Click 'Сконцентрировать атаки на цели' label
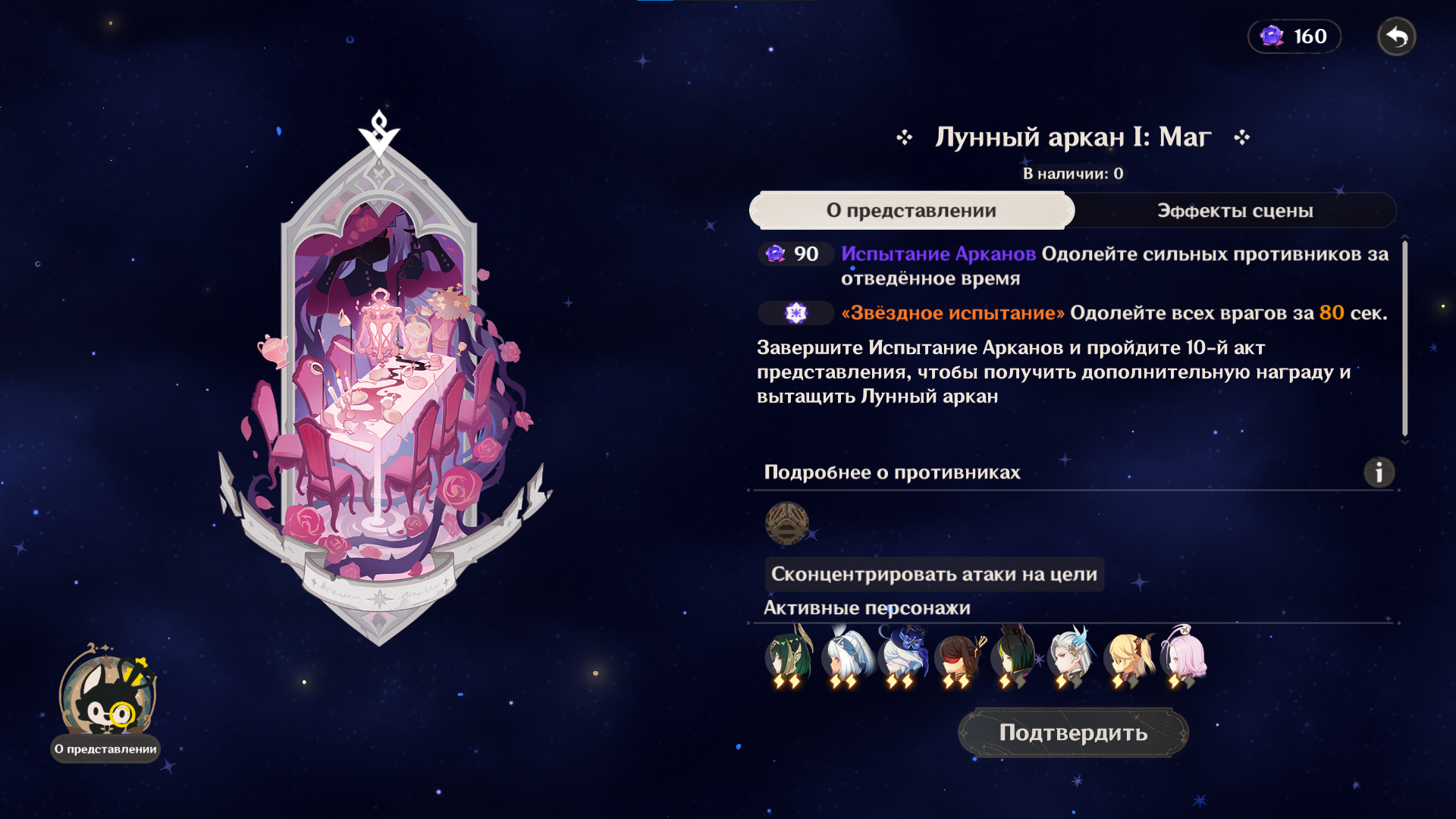The height and width of the screenshot is (819, 1456). pyautogui.click(x=934, y=574)
